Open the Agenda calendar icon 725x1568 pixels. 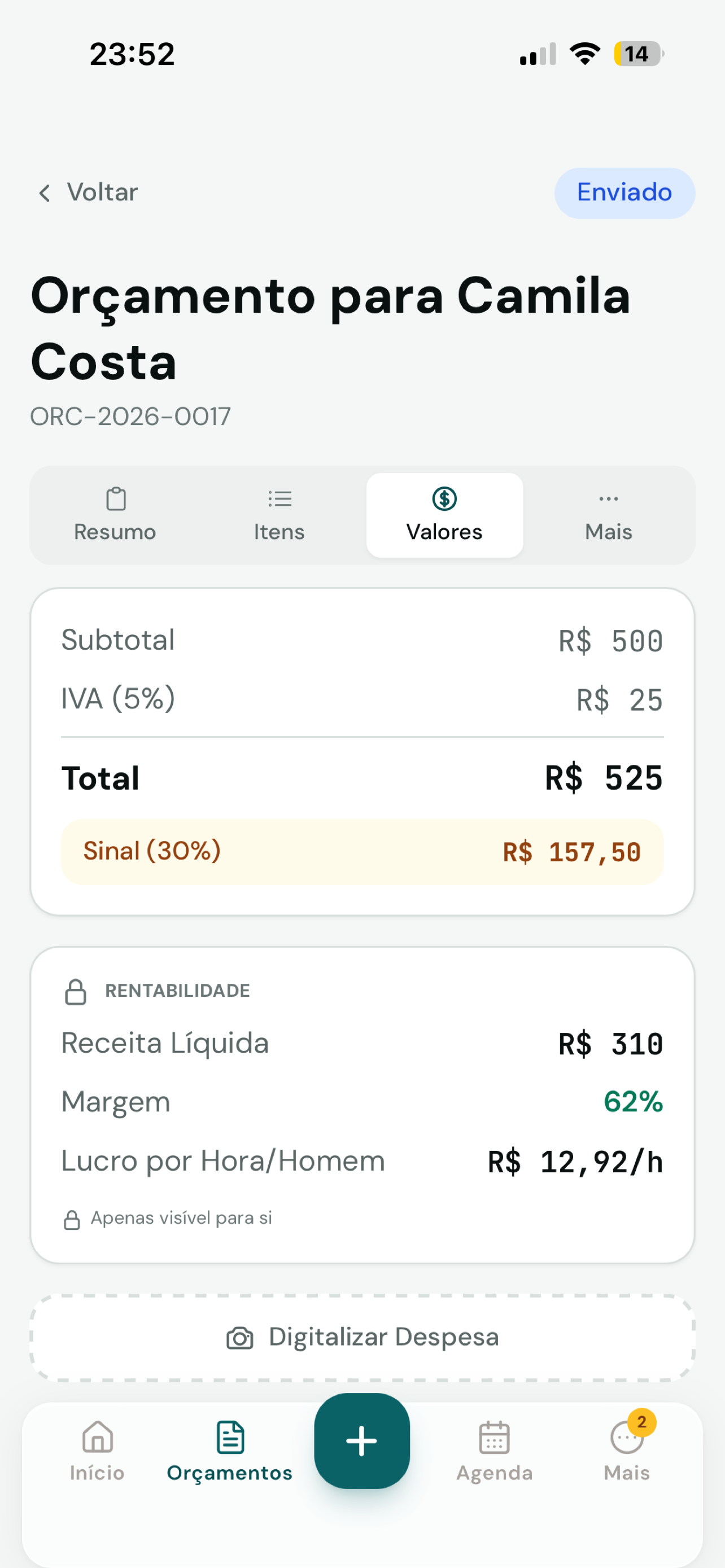point(494,1438)
